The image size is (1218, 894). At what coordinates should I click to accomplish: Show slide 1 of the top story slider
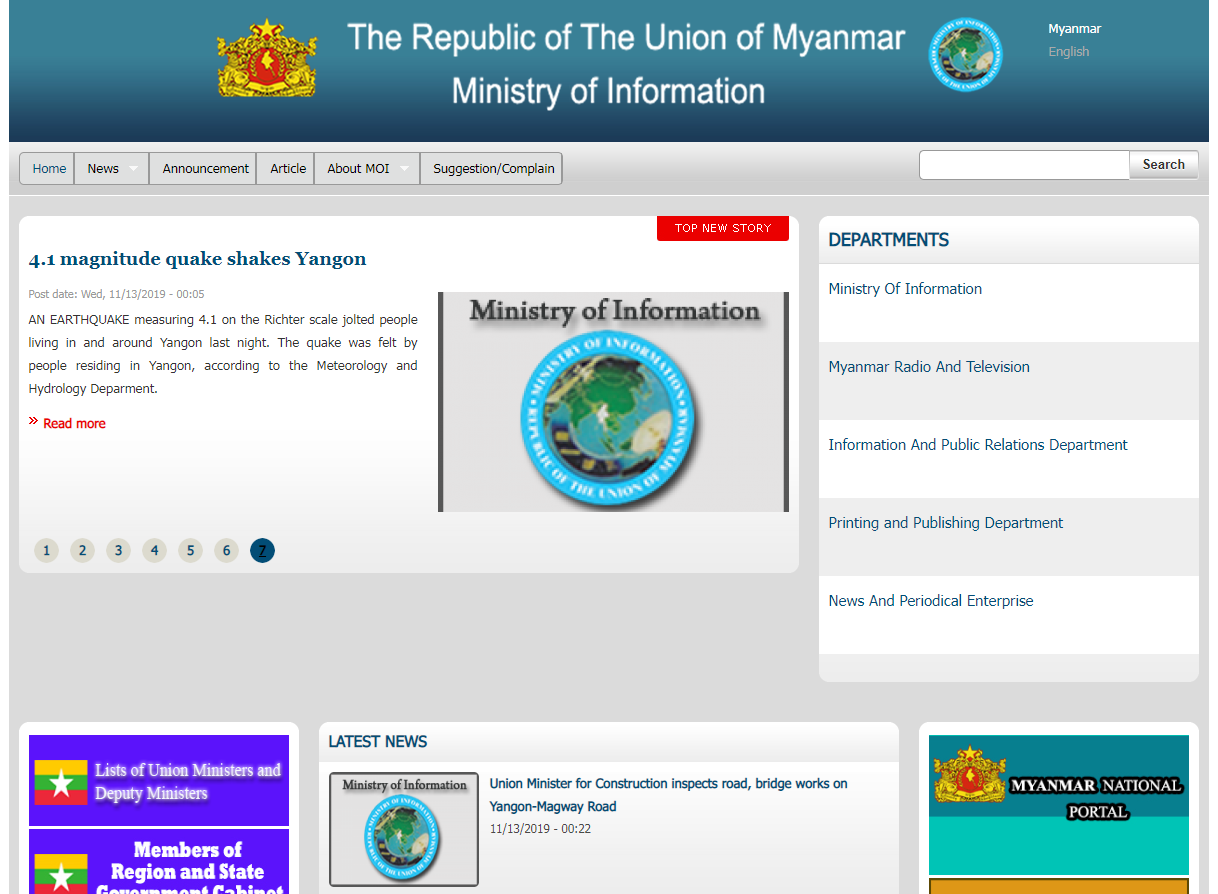[46, 551]
